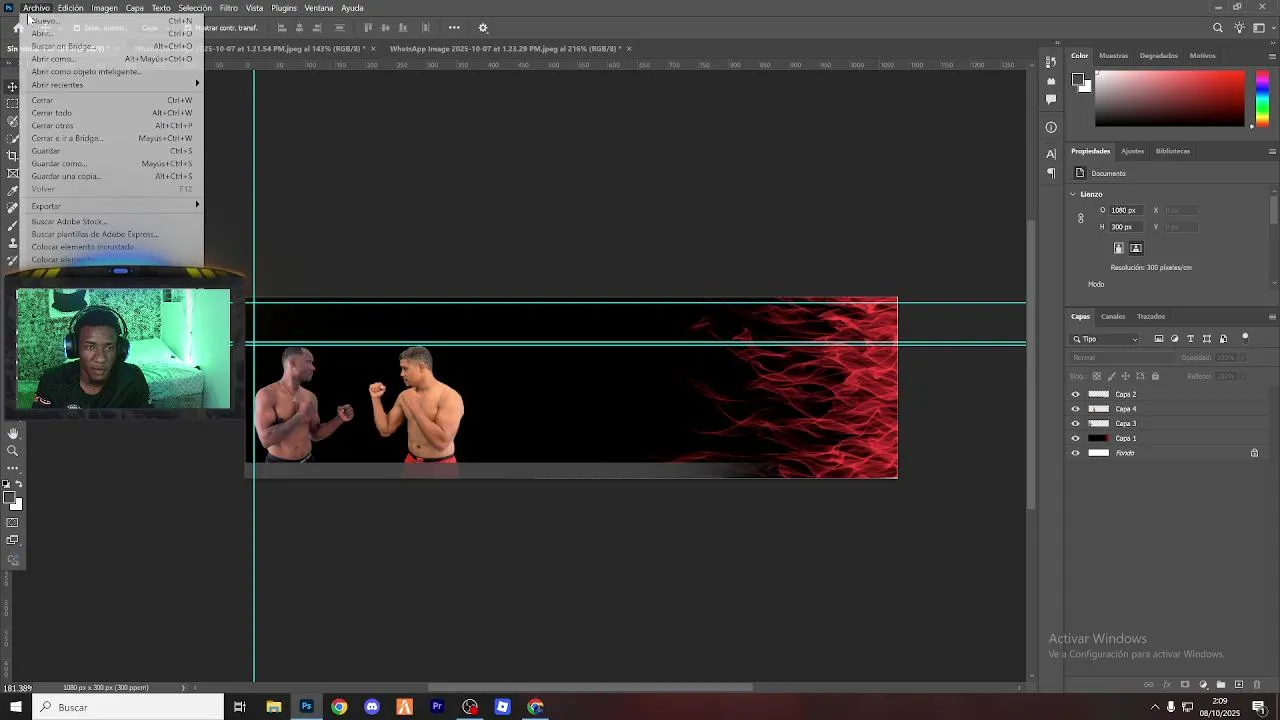Open the Tipo layer filter dropdown

1105,339
